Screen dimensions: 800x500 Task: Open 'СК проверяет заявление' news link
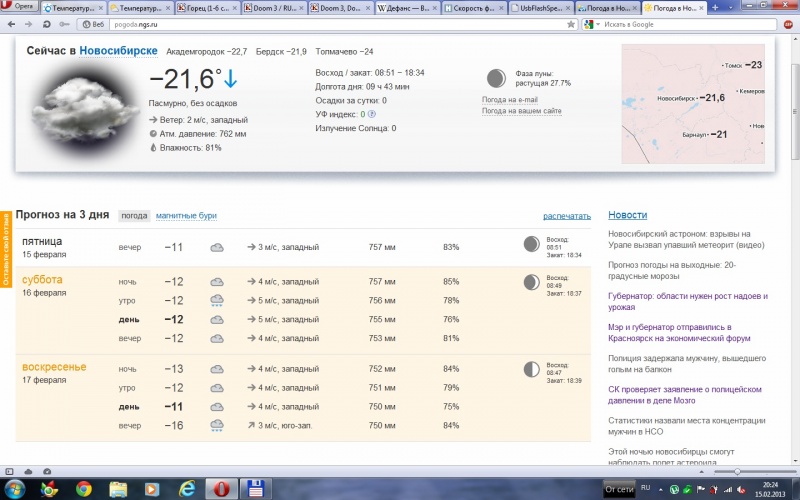click(x=685, y=395)
